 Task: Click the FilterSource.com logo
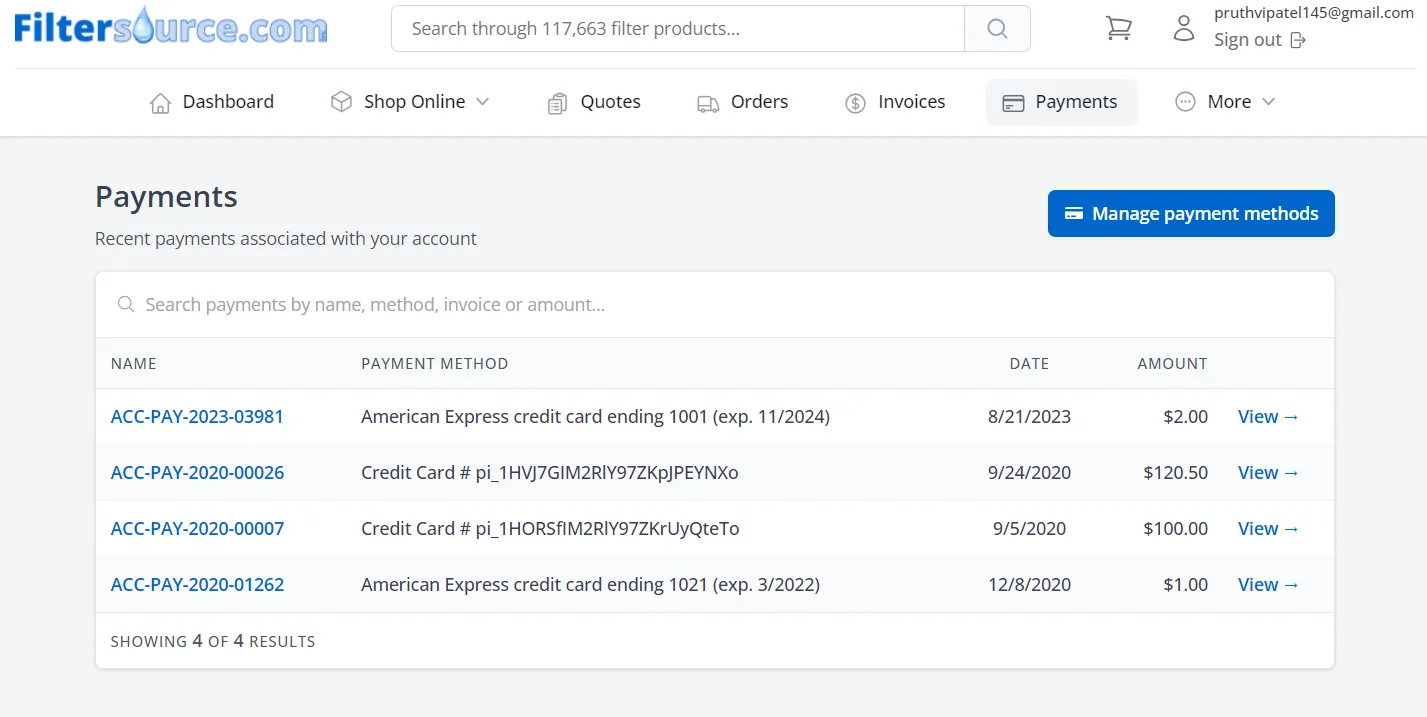pyautogui.click(x=170, y=26)
